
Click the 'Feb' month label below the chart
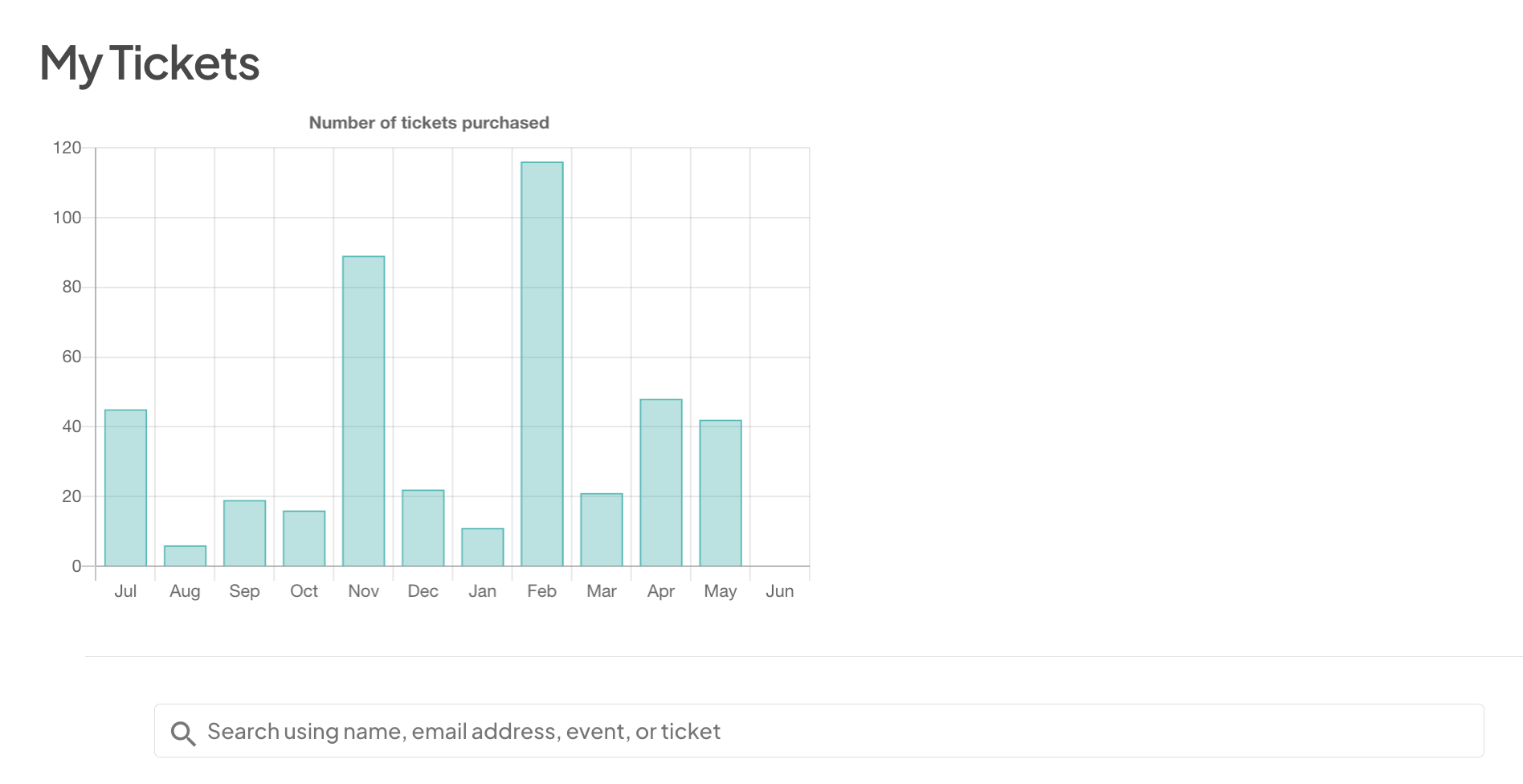542,590
